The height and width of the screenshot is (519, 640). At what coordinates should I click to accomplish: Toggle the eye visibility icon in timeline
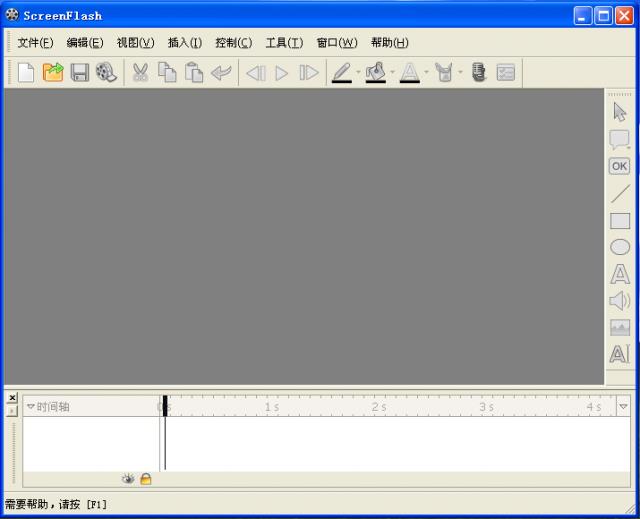(x=128, y=479)
